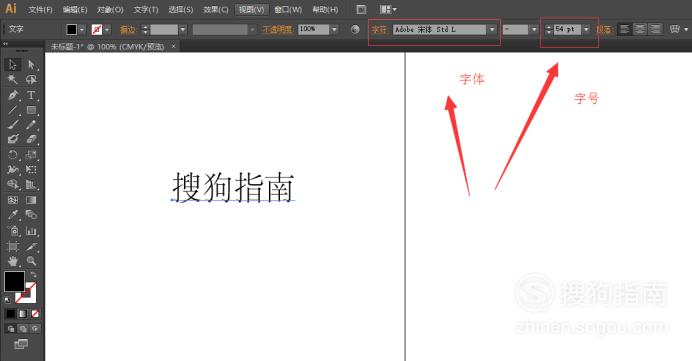Select the Slice tool
The width and height of the screenshot is (692, 361).
coord(31,246)
